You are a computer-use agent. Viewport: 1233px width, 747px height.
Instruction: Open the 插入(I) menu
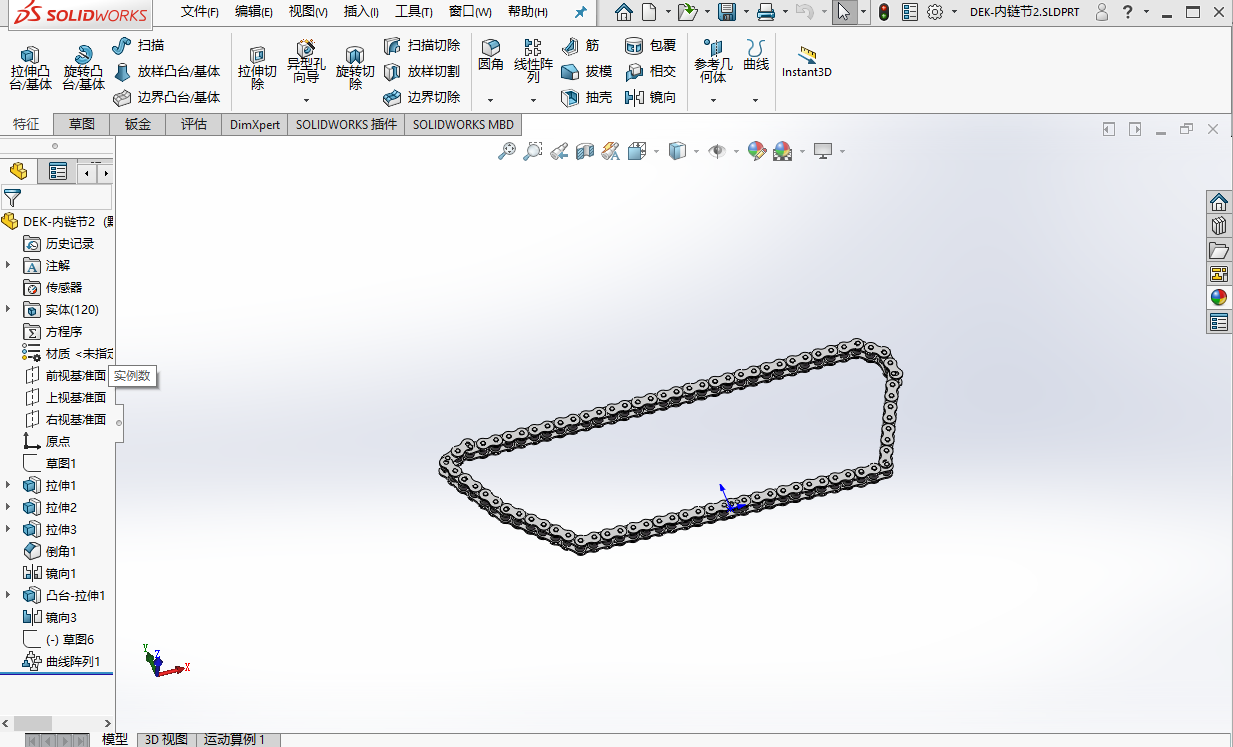click(x=361, y=12)
